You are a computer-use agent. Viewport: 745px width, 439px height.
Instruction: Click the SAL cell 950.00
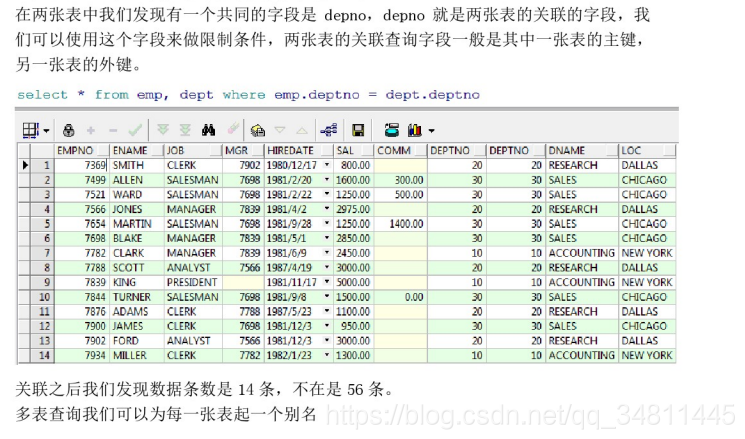(353, 326)
